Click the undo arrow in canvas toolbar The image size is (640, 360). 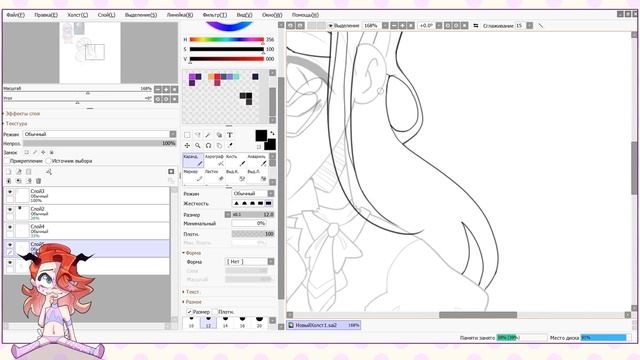tap(291, 25)
